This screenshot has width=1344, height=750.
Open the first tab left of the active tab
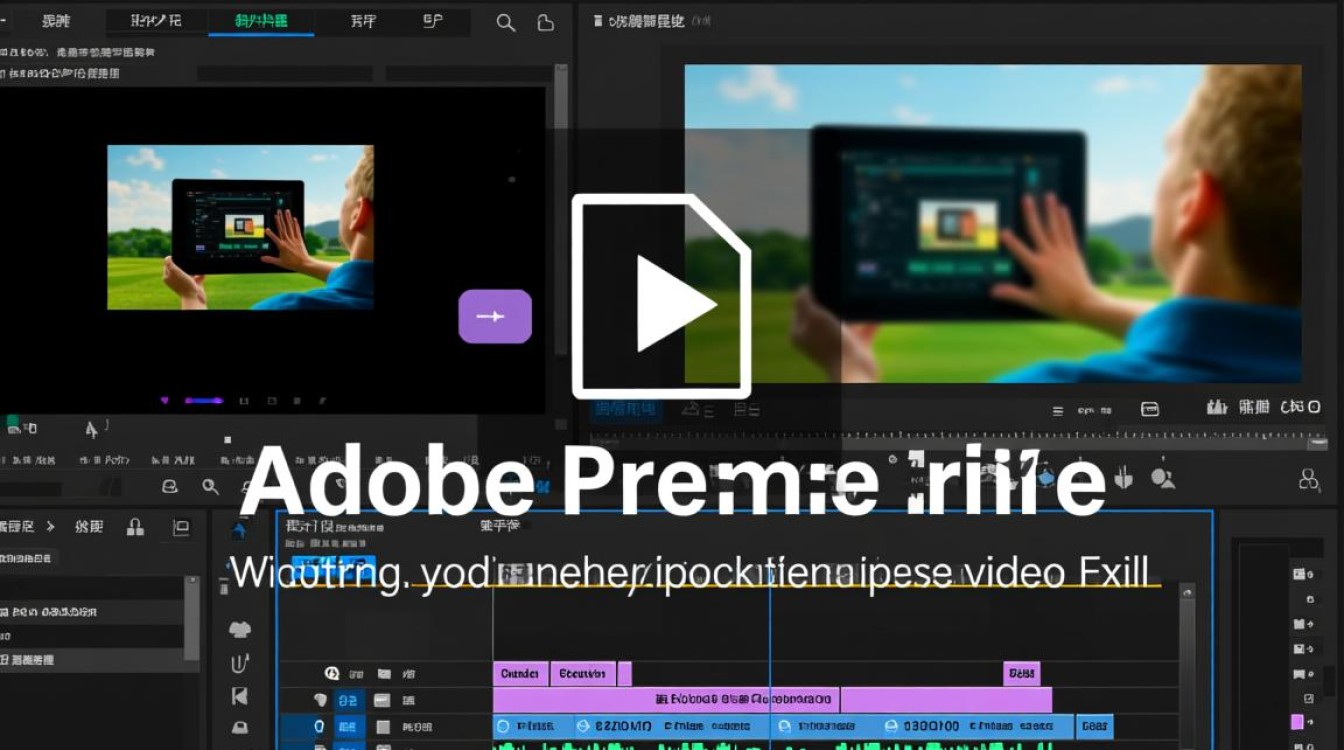tap(156, 21)
